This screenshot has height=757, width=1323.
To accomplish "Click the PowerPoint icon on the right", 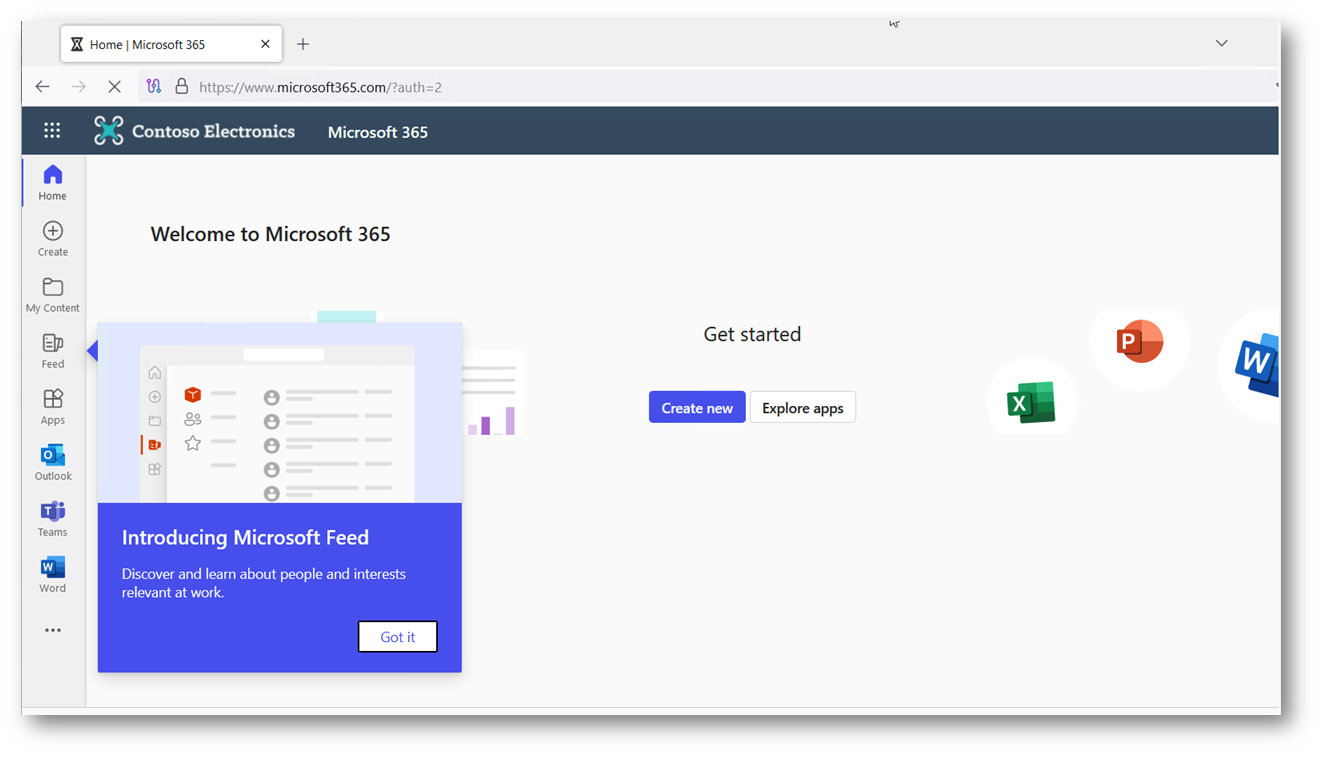I will (1139, 343).
